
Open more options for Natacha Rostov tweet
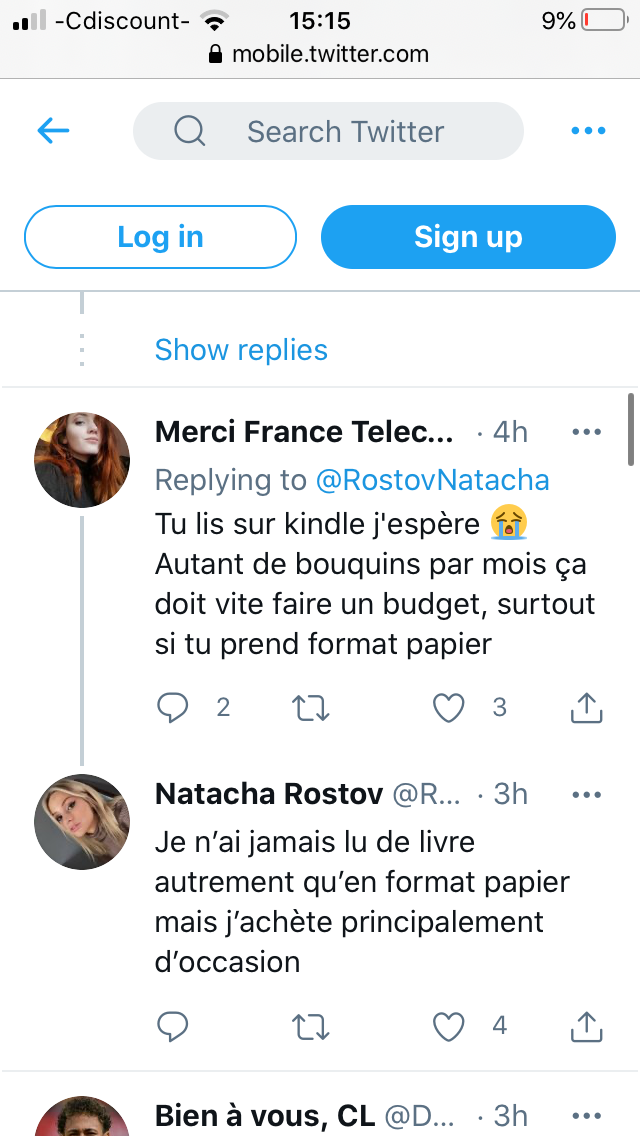pos(586,794)
